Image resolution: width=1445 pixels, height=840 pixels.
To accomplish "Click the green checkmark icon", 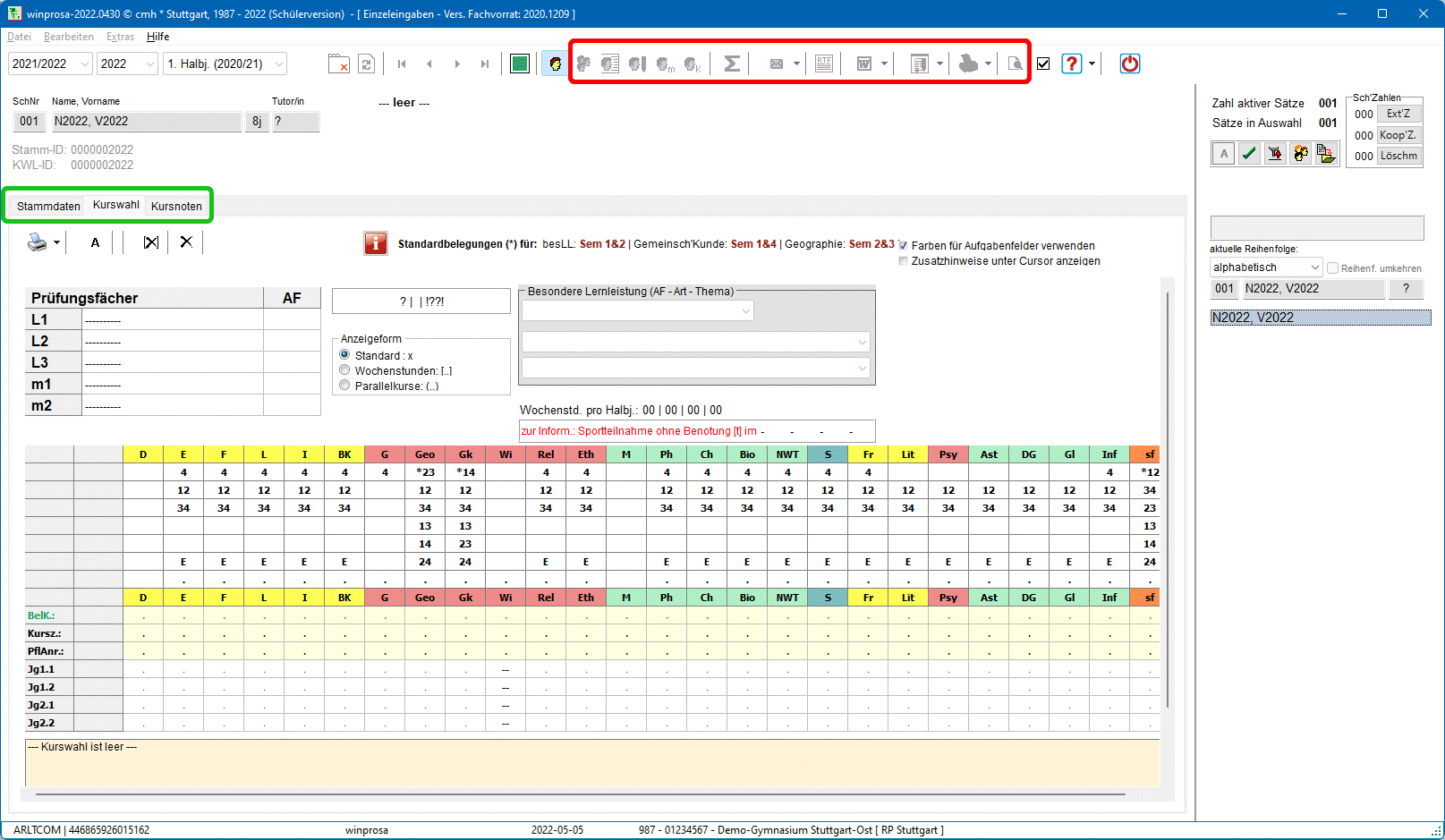I will click(x=1249, y=154).
